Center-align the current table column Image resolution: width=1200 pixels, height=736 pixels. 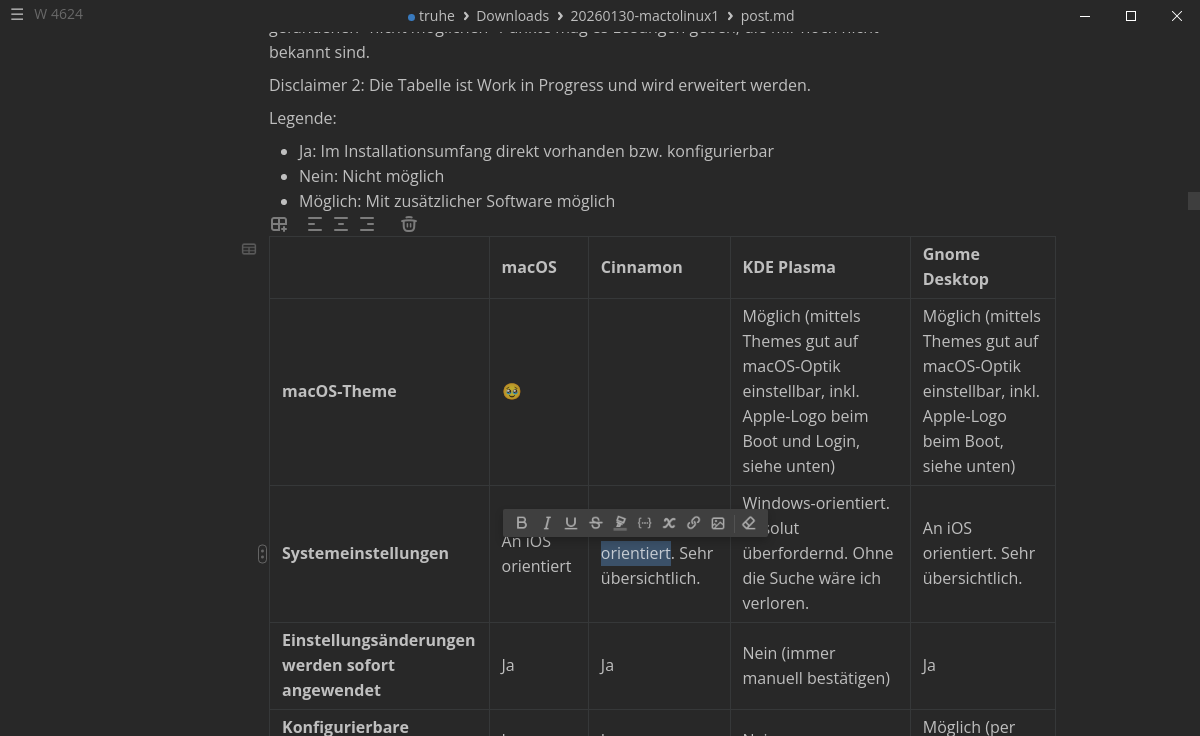[341, 224]
